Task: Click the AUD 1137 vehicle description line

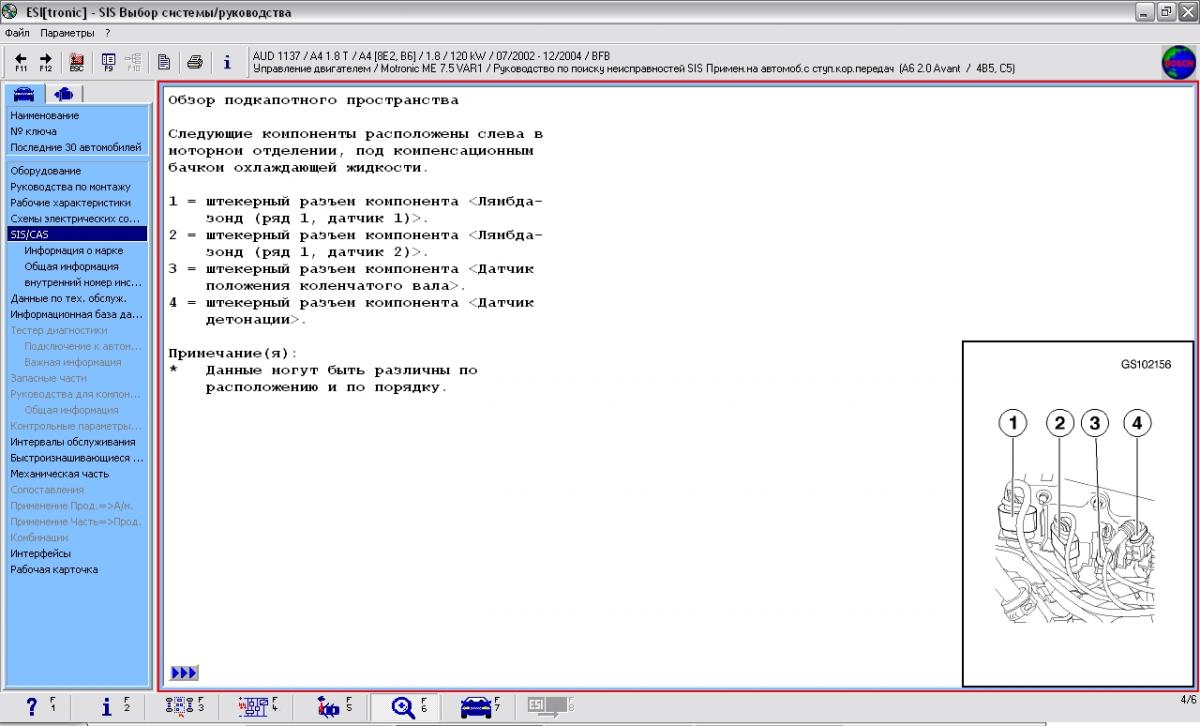Action: tap(431, 55)
